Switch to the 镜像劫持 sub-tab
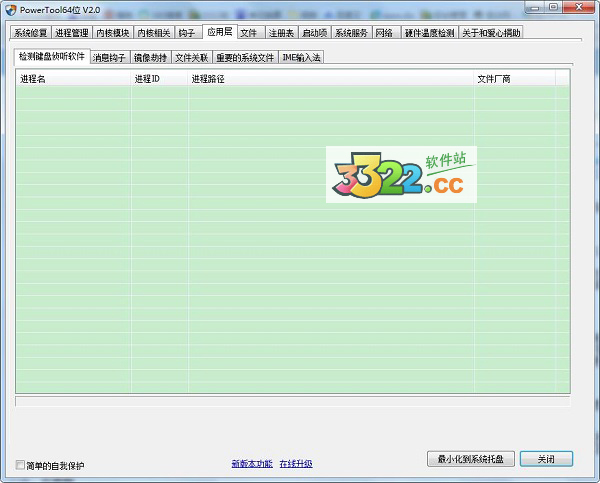The width and height of the screenshot is (600, 483). tap(151, 58)
